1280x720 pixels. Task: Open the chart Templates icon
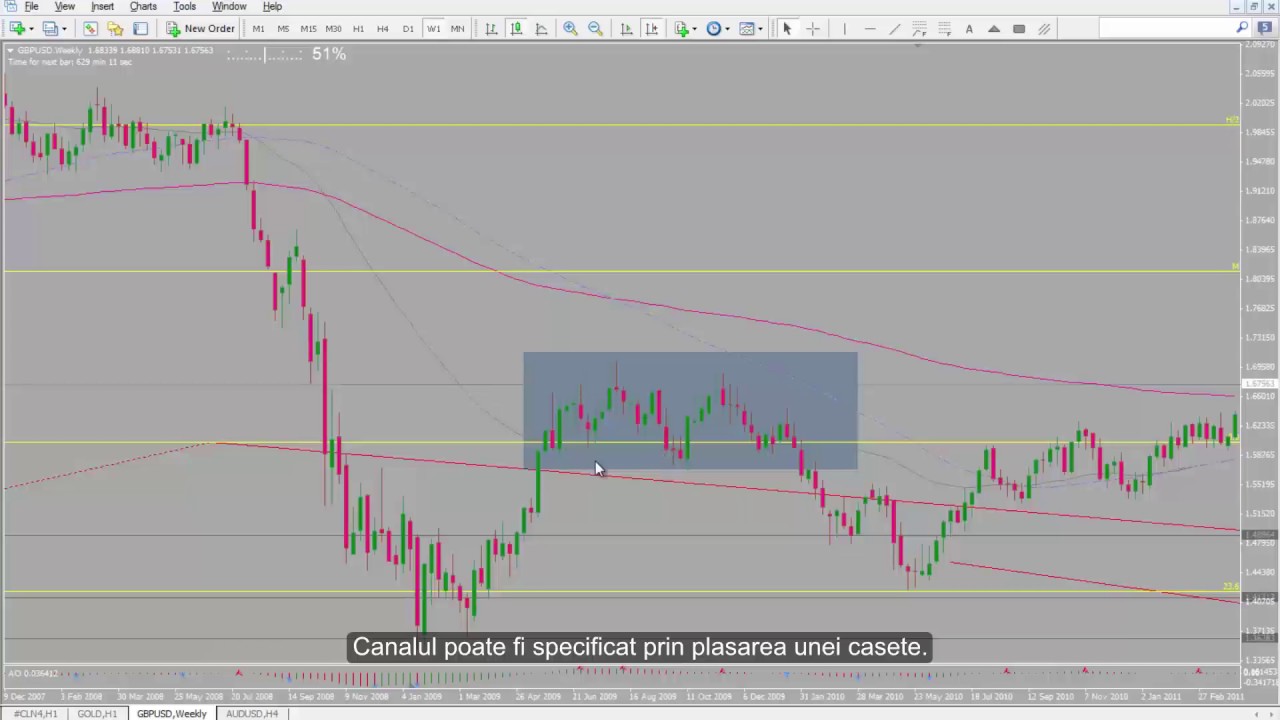tap(746, 29)
